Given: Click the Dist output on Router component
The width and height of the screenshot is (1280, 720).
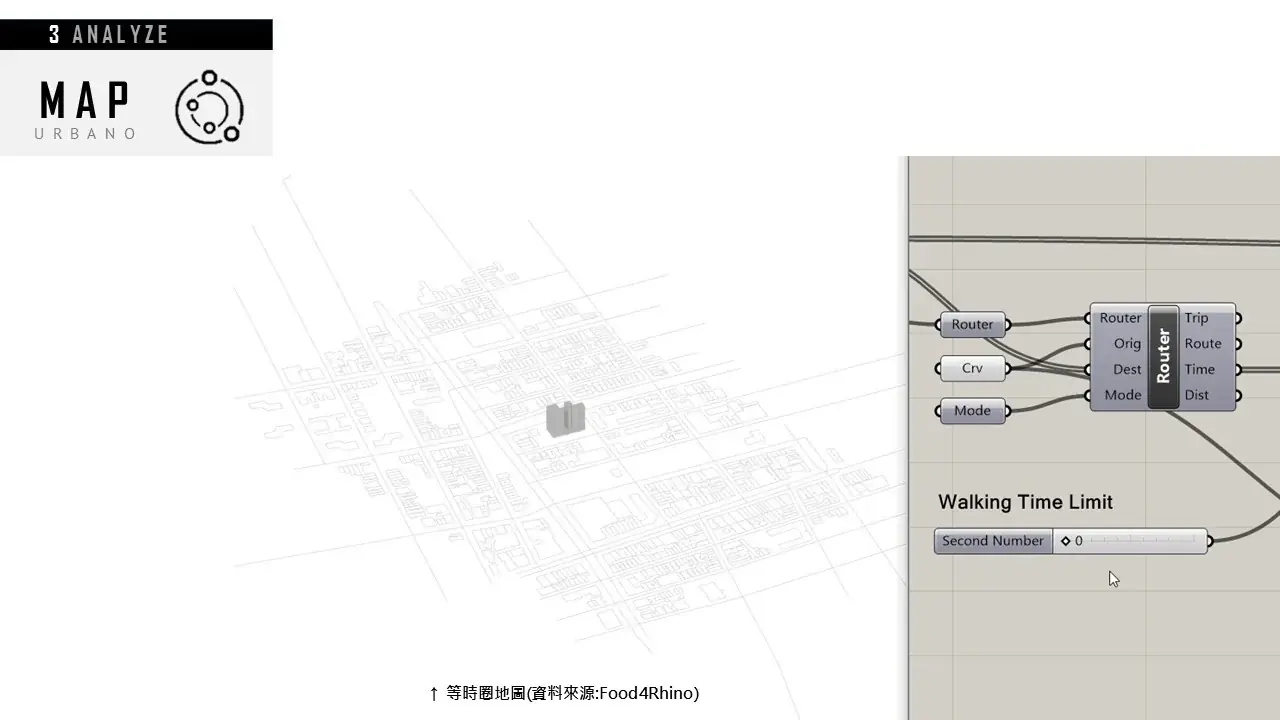Looking at the screenshot, I should coord(1197,396).
